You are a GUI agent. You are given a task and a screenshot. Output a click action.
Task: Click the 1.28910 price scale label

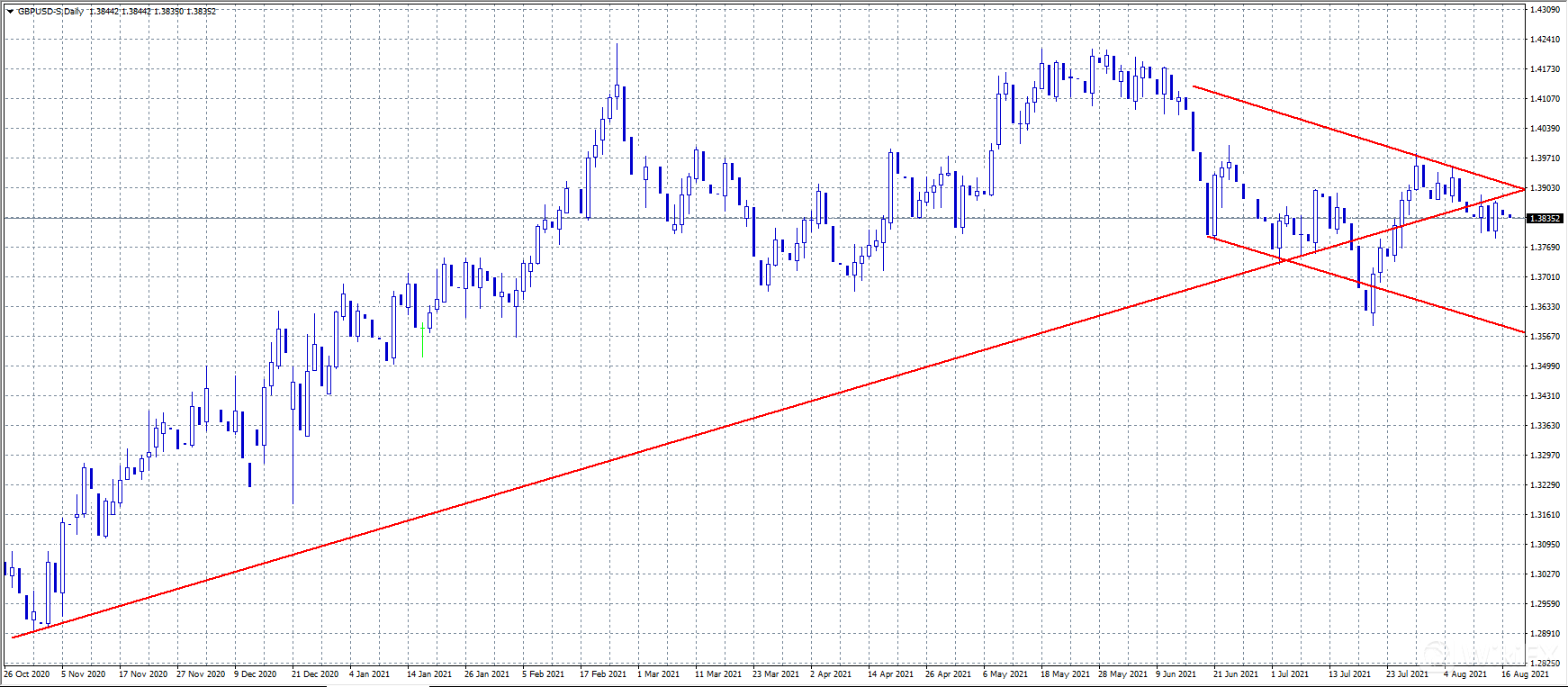1545,634
